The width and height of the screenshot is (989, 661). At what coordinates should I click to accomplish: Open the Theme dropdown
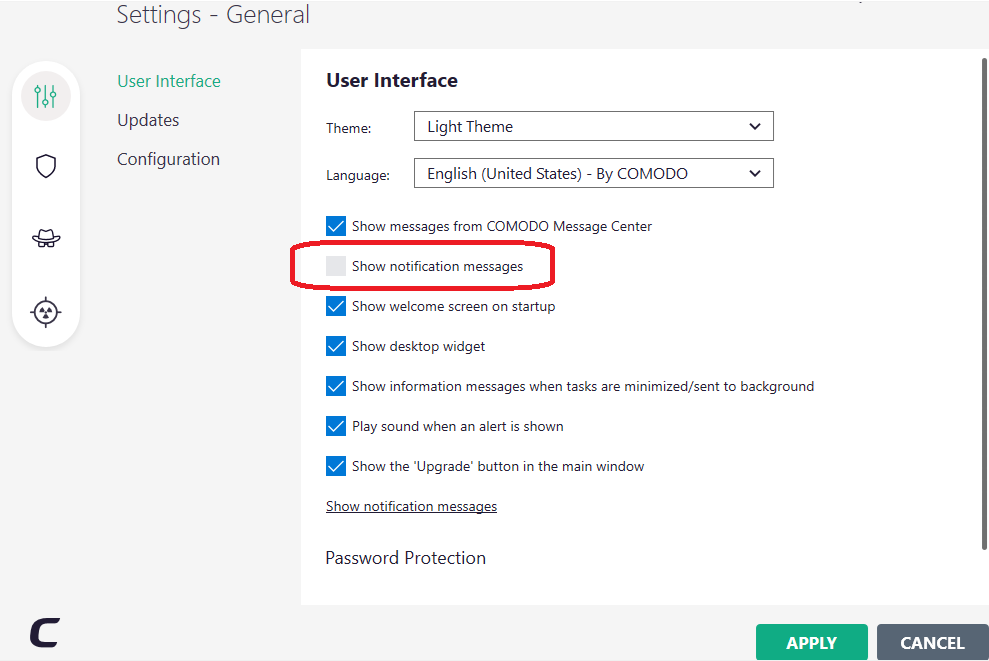pos(593,127)
